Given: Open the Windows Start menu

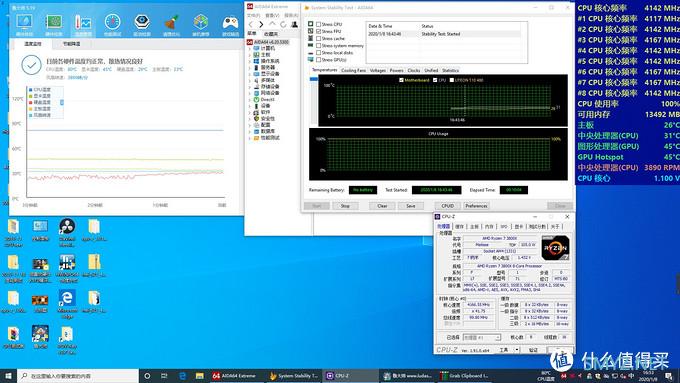Looking at the screenshot, I should click(x=8, y=376).
